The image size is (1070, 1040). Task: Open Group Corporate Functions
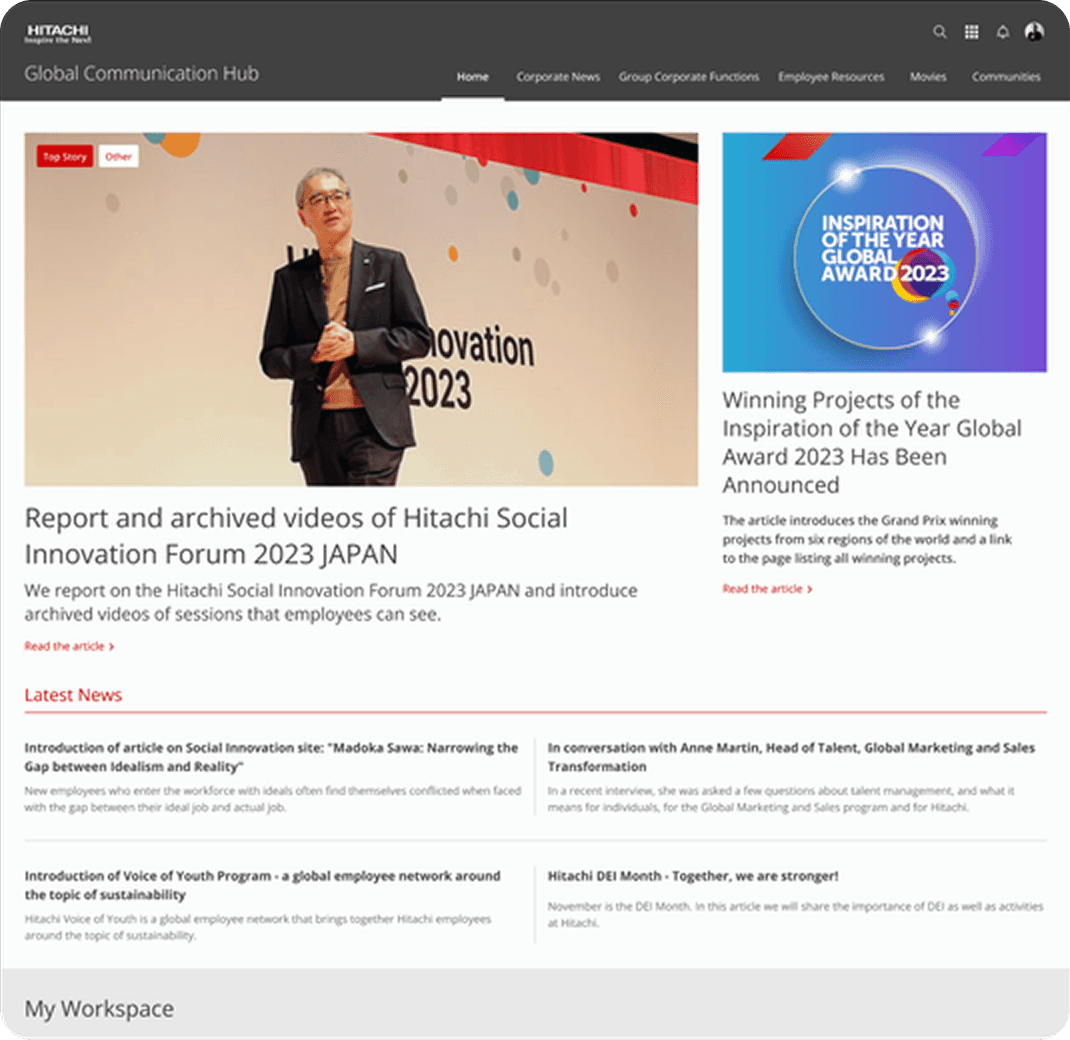pyautogui.click(x=689, y=76)
